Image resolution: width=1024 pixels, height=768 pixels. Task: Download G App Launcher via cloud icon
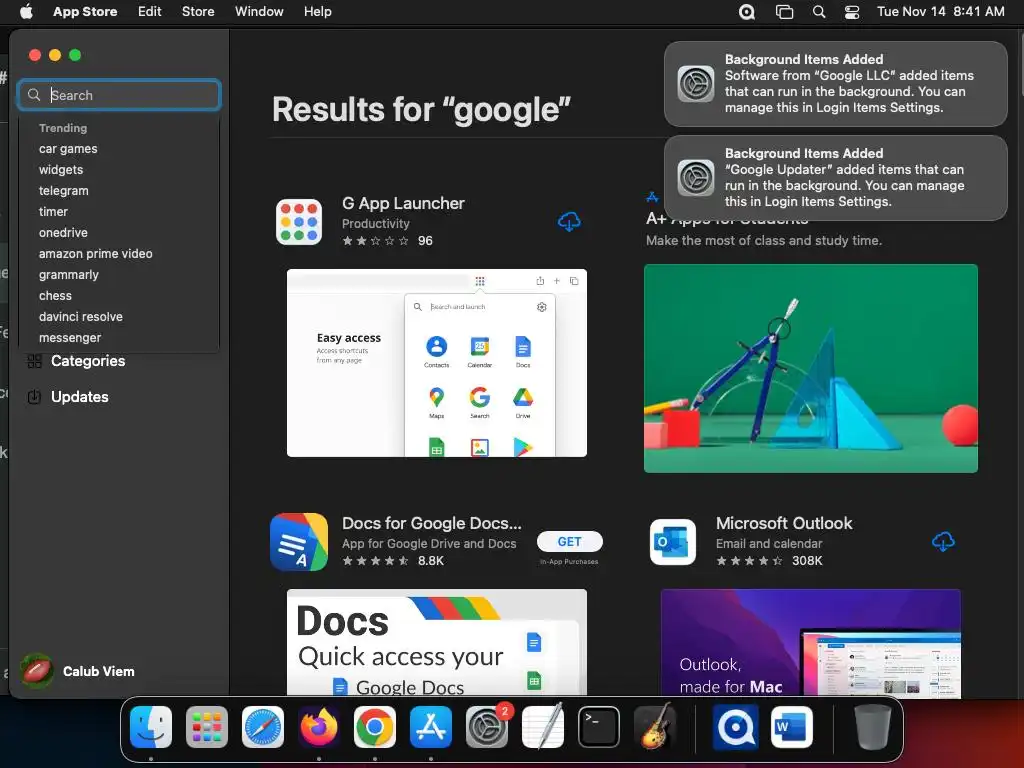pyautogui.click(x=569, y=222)
